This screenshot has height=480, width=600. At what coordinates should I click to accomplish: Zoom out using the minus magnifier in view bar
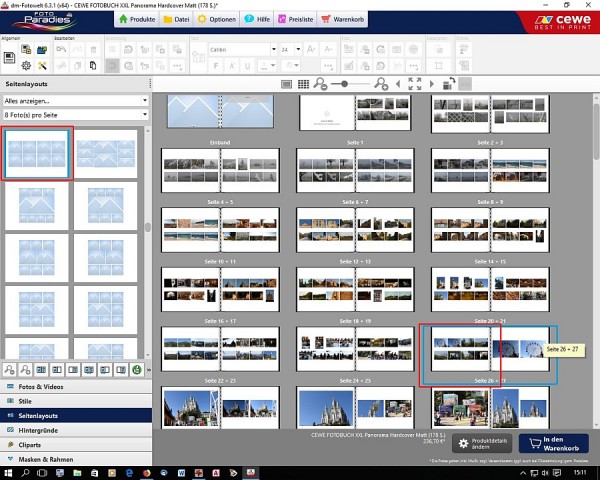point(320,85)
